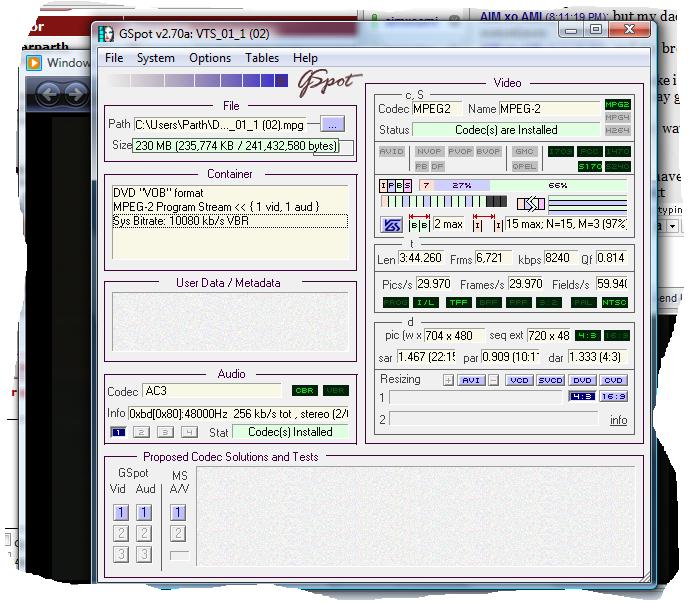This screenshot has width=688, height=603.
Task: Click the QPEL indicator badge
Action: (x=524, y=166)
